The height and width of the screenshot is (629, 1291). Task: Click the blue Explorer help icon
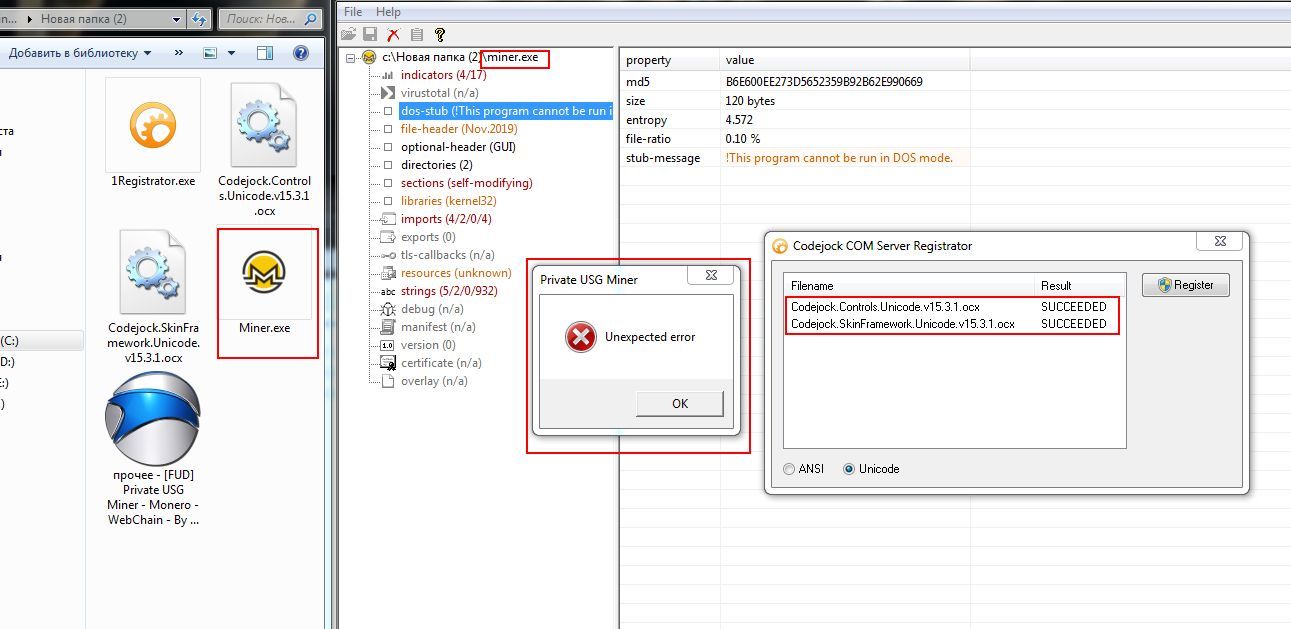click(x=300, y=53)
